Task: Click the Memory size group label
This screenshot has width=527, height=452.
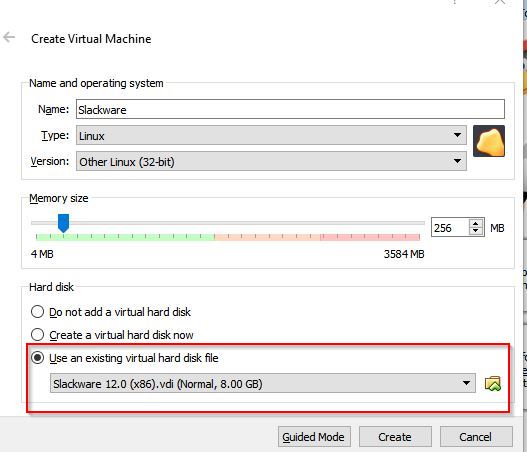Action: (x=59, y=198)
